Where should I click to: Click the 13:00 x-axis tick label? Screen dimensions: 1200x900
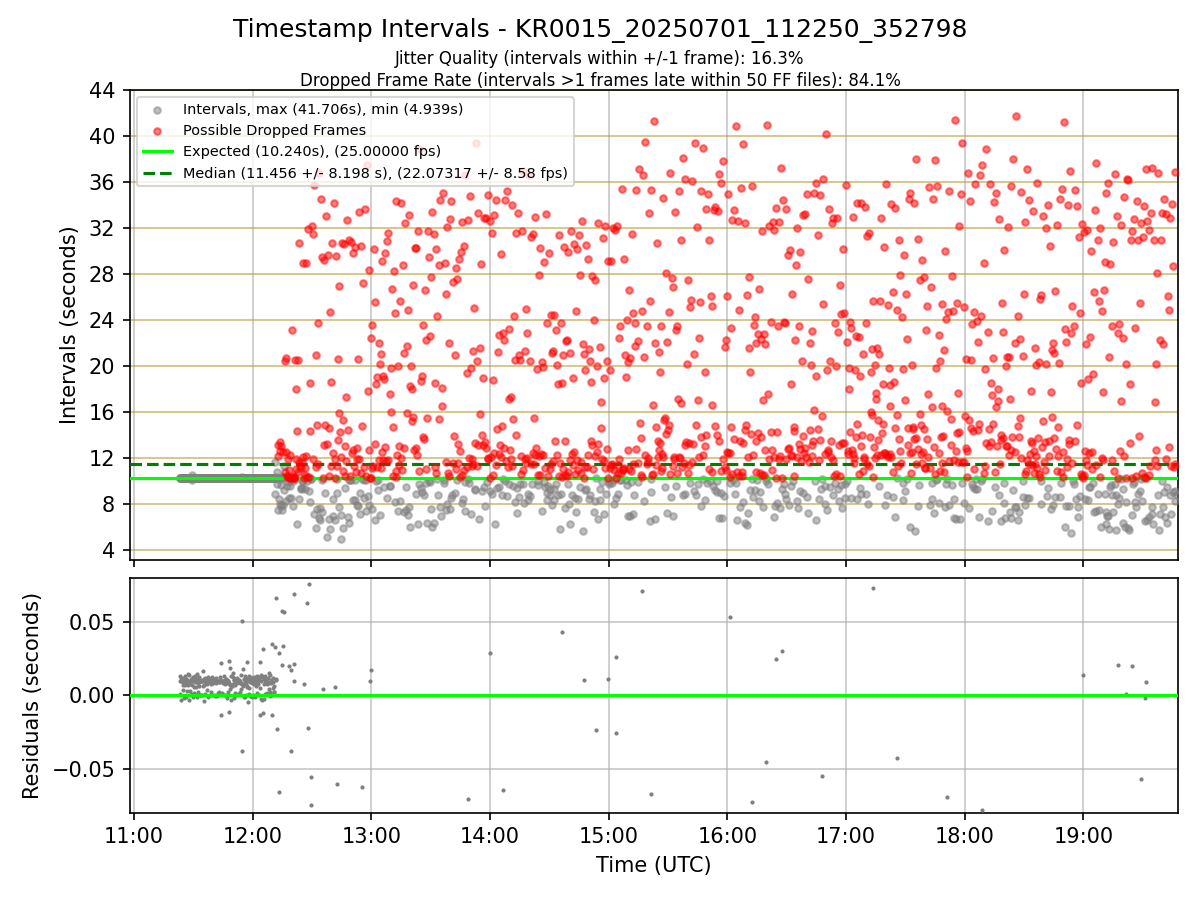[x=371, y=835]
